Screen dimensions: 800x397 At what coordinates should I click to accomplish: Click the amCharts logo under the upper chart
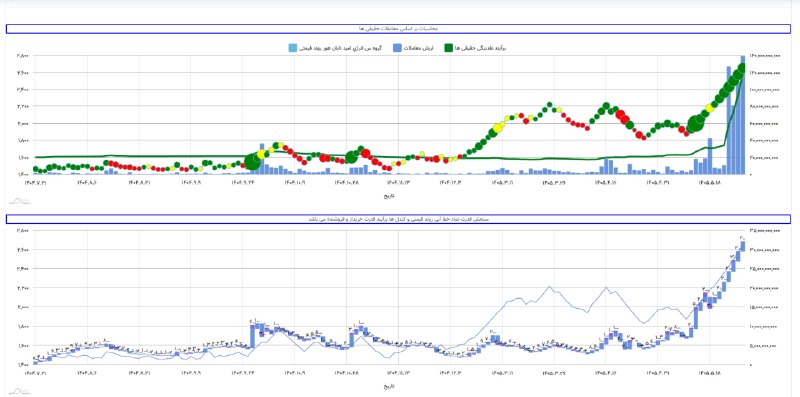coord(19,201)
